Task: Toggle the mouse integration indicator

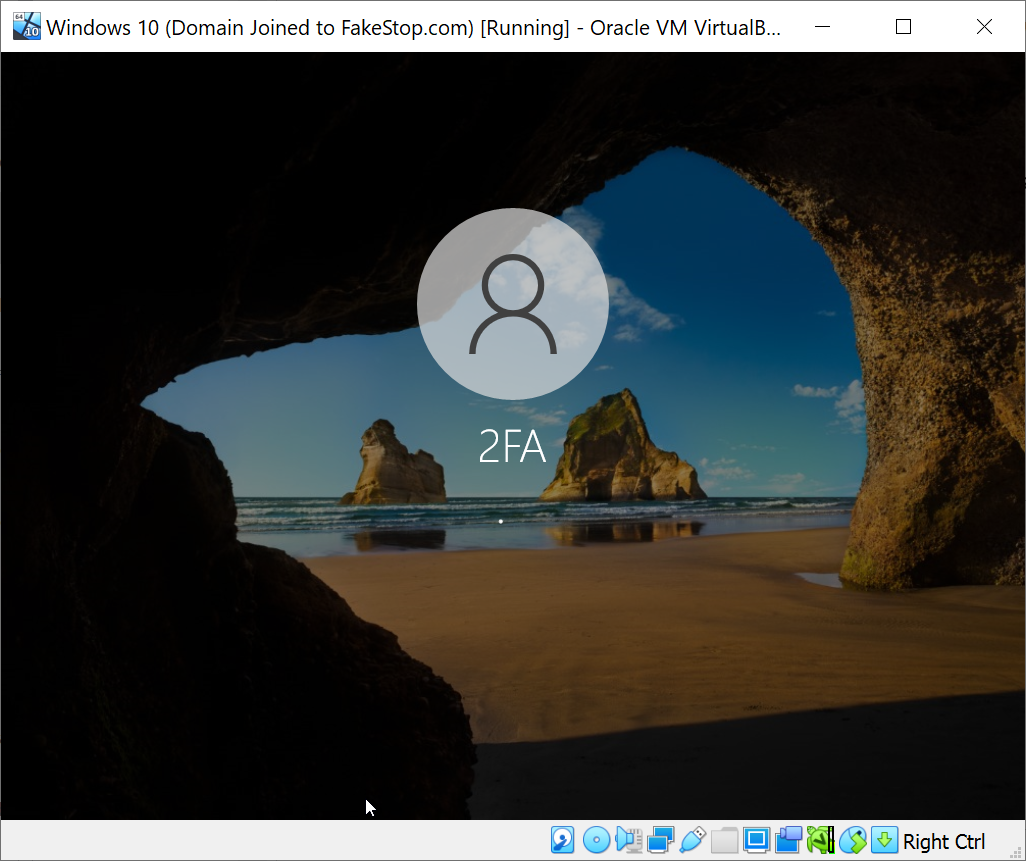Action: 852,840
